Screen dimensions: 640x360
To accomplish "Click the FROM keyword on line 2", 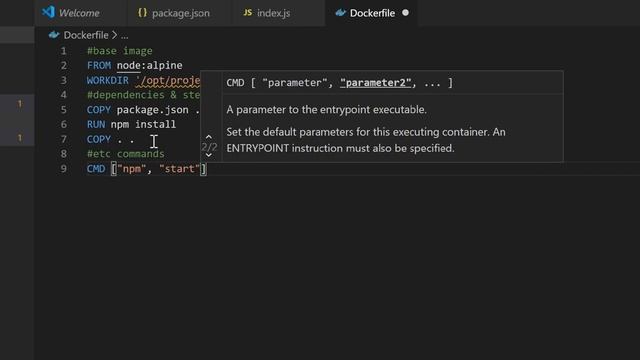I will (x=98, y=65).
